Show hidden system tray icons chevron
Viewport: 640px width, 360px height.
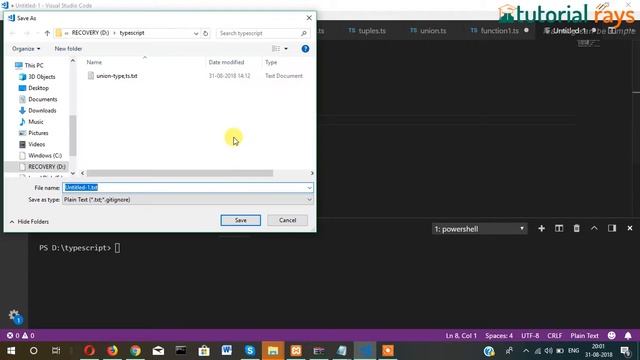coord(526,351)
